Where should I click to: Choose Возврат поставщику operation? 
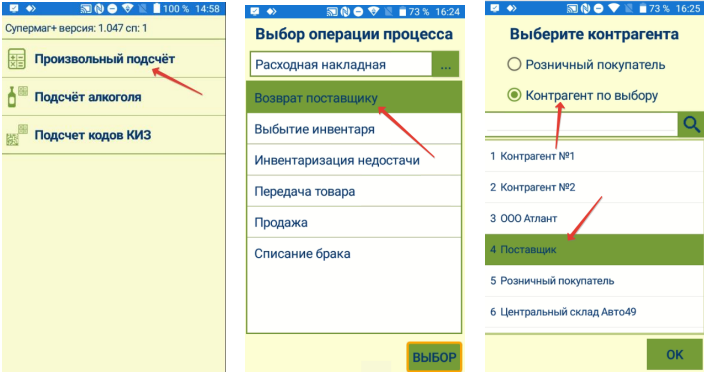pyautogui.click(x=354, y=97)
